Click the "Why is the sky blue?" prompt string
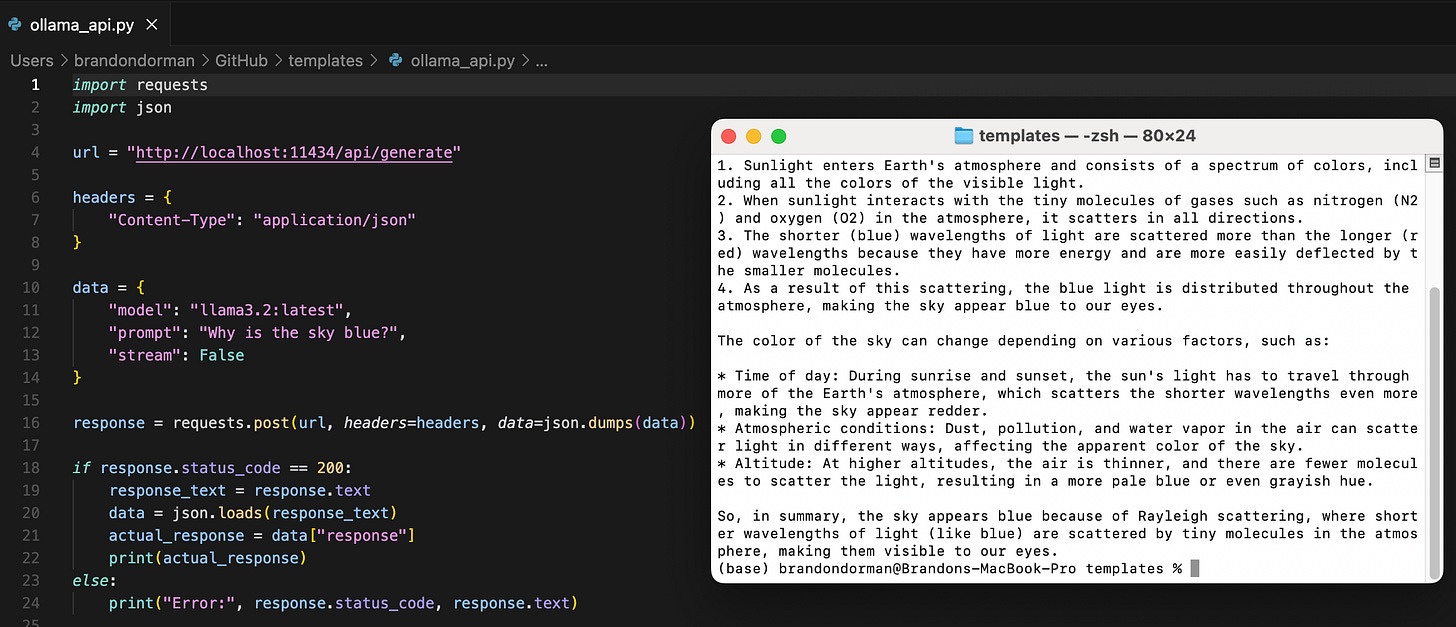 [x=298, y=333]
